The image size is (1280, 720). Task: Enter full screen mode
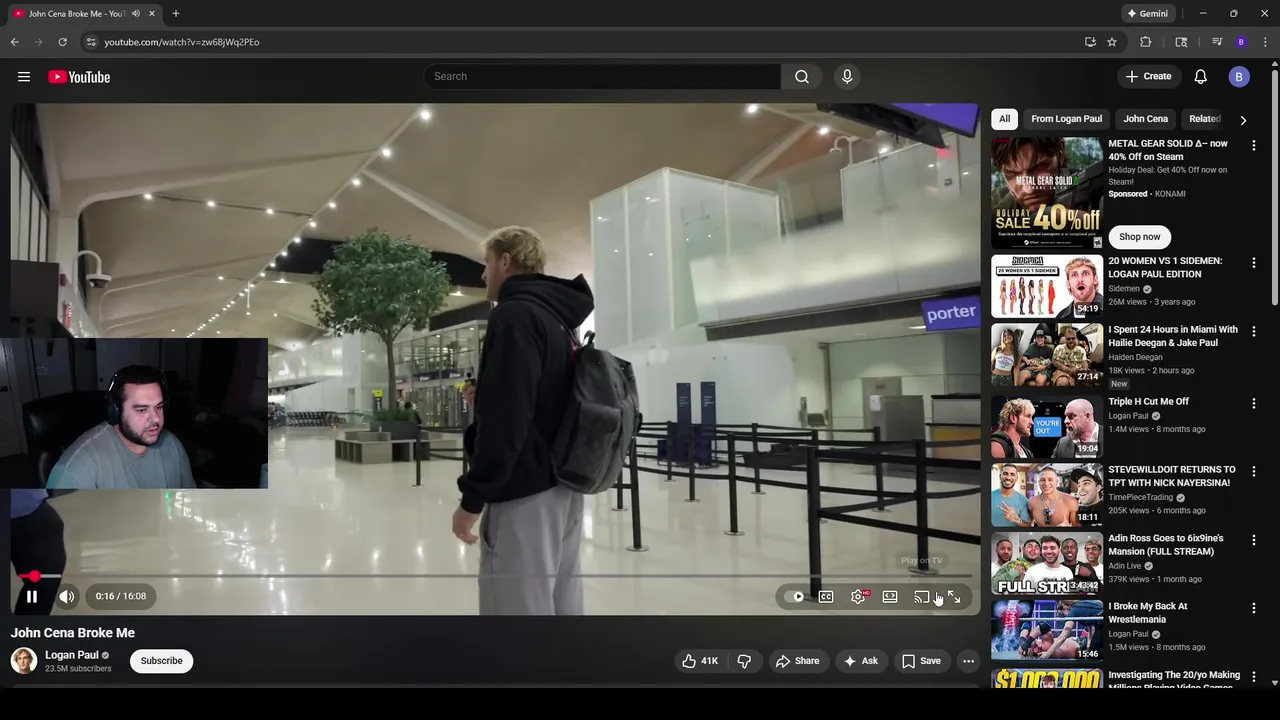pyautogui.click(x=954, y=597)
